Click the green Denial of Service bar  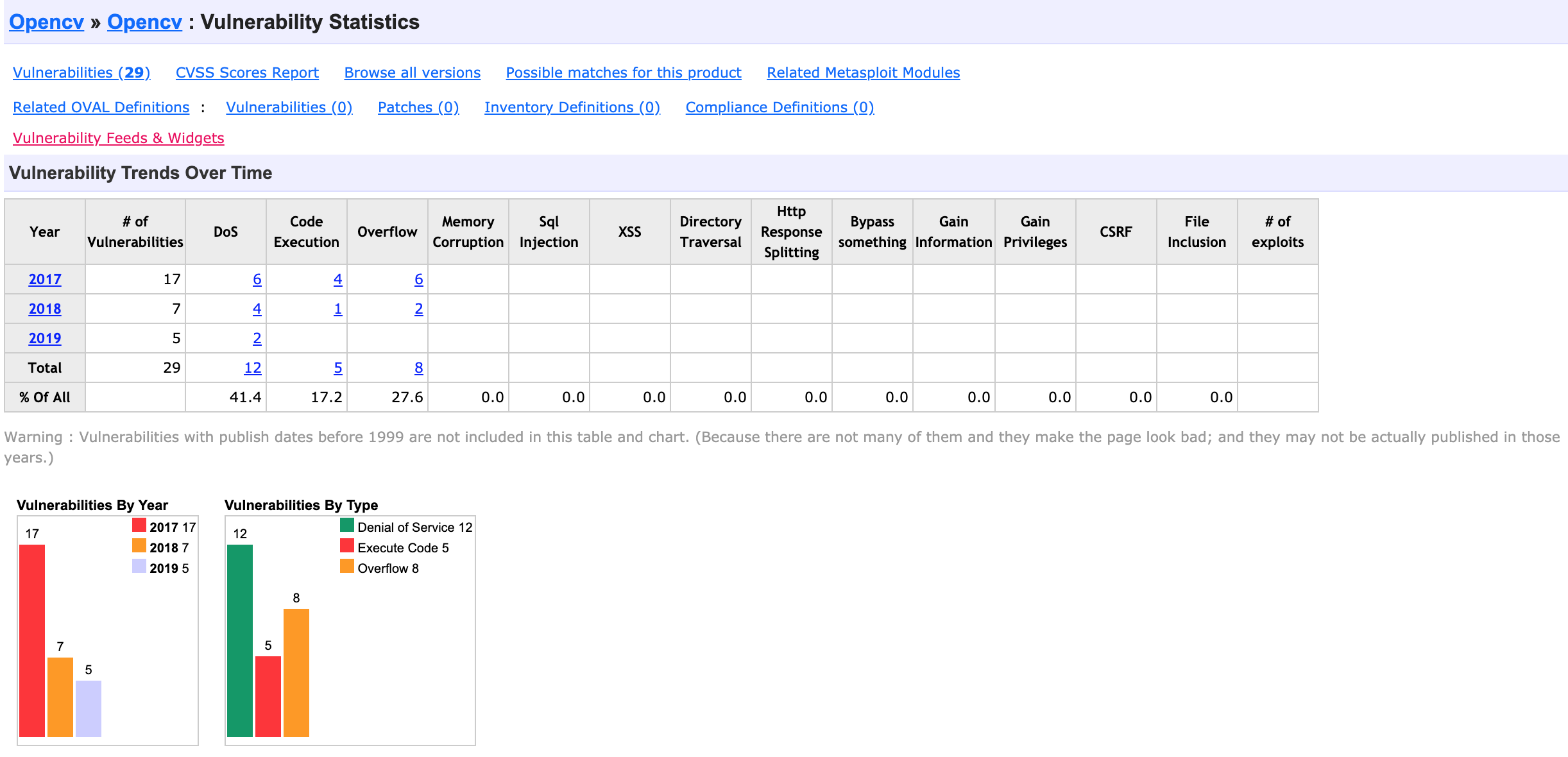pyautogui.click(x=240, y=640)
